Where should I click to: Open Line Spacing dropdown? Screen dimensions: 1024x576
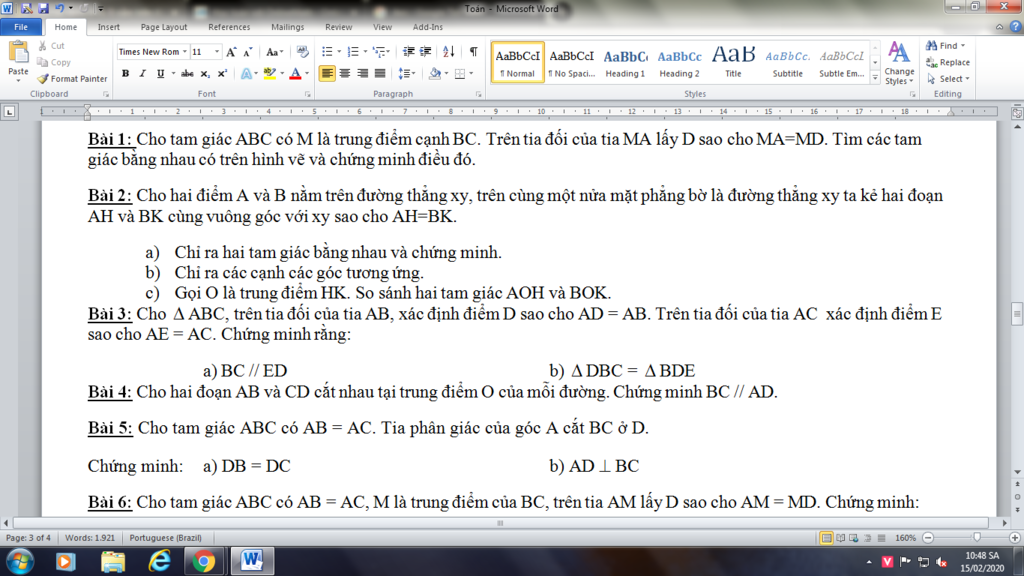407,74
